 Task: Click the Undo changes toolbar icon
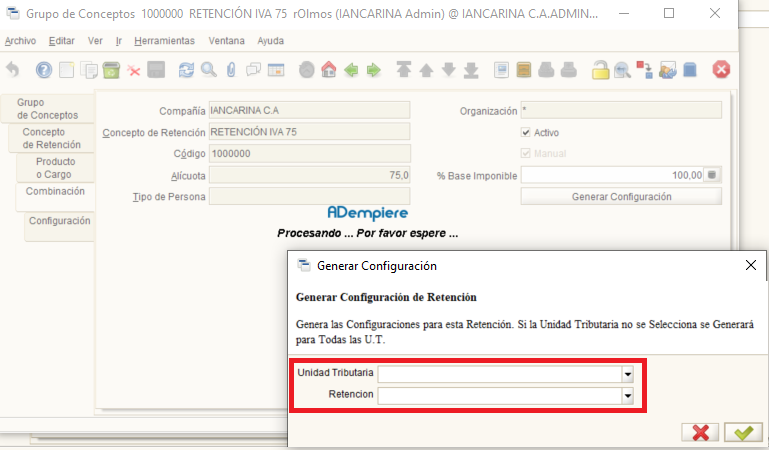[13, 70]
